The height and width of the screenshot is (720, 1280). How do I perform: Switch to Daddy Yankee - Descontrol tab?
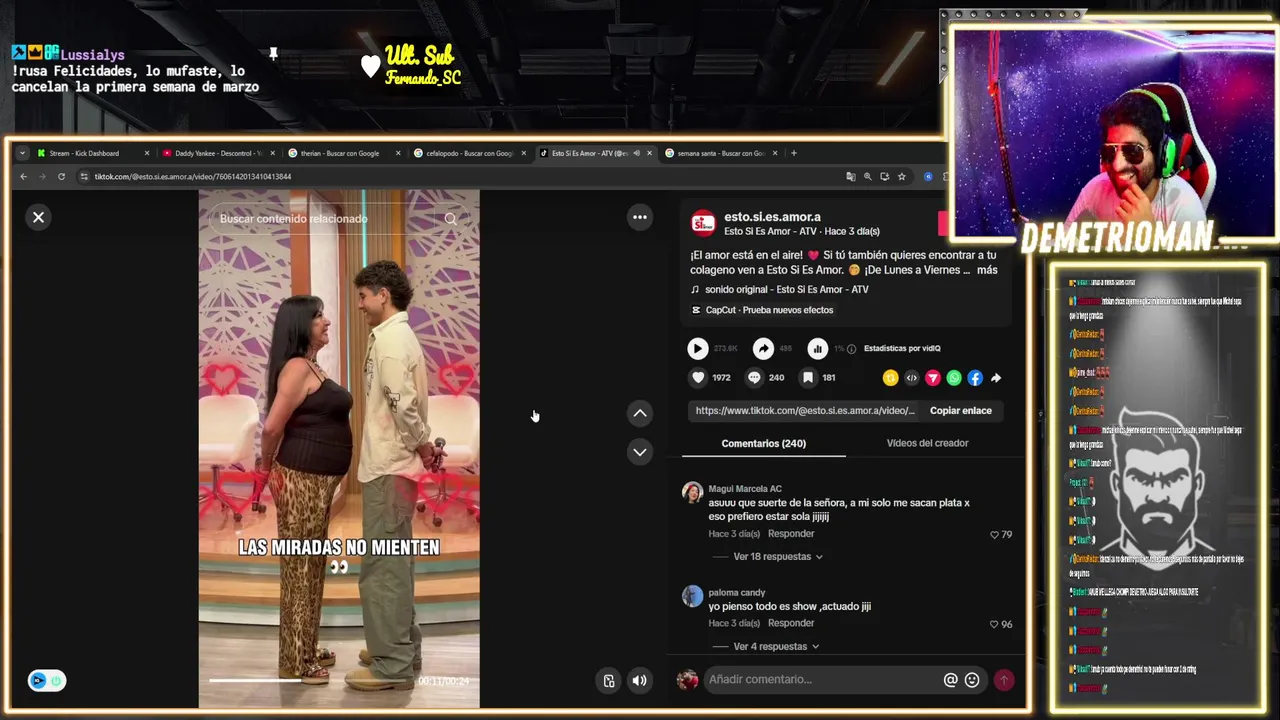pyautogui.click(x=218, y=153)
